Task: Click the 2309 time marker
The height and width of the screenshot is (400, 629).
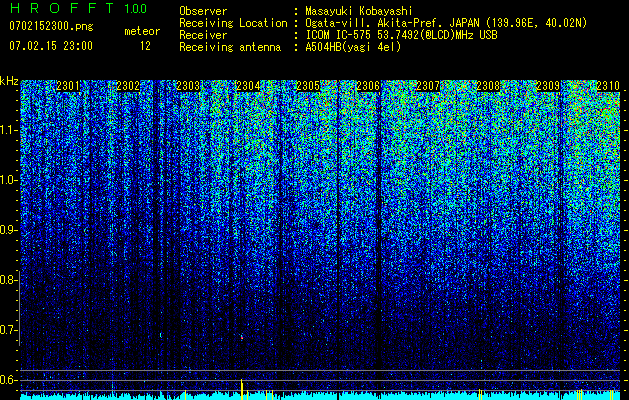Action: [548, 86]
